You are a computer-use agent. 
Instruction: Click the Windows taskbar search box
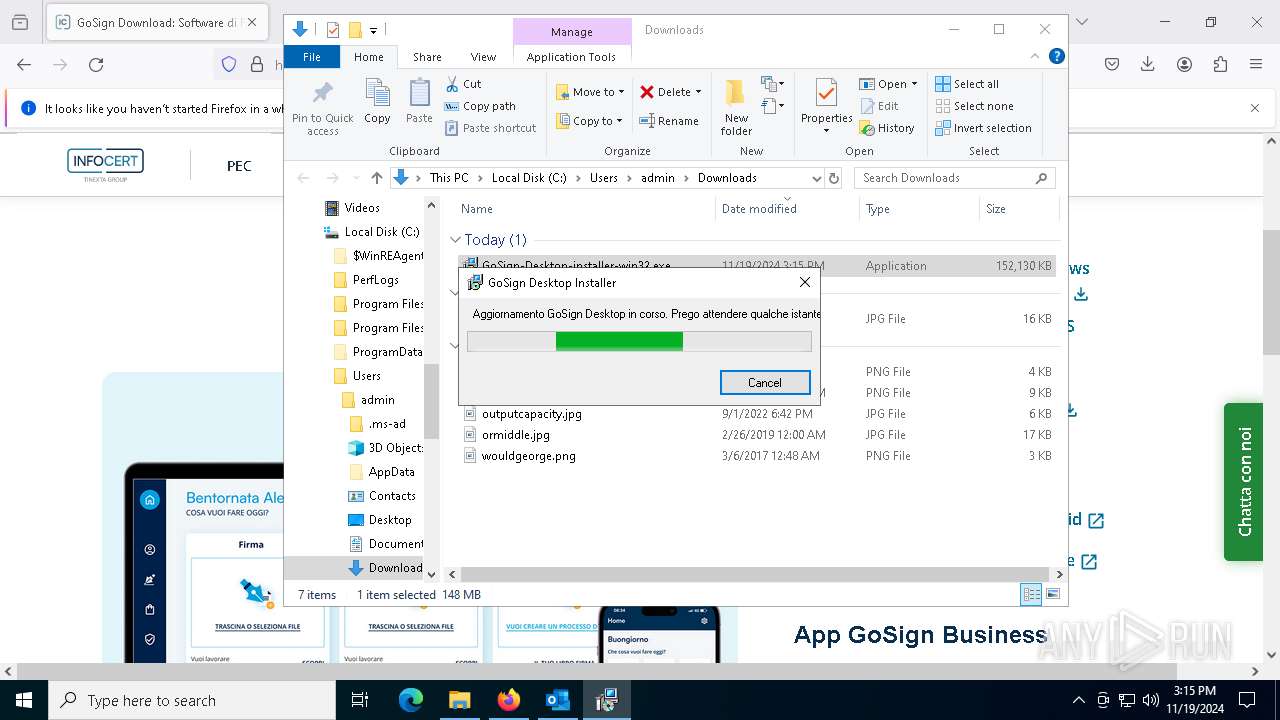[192, 700]
